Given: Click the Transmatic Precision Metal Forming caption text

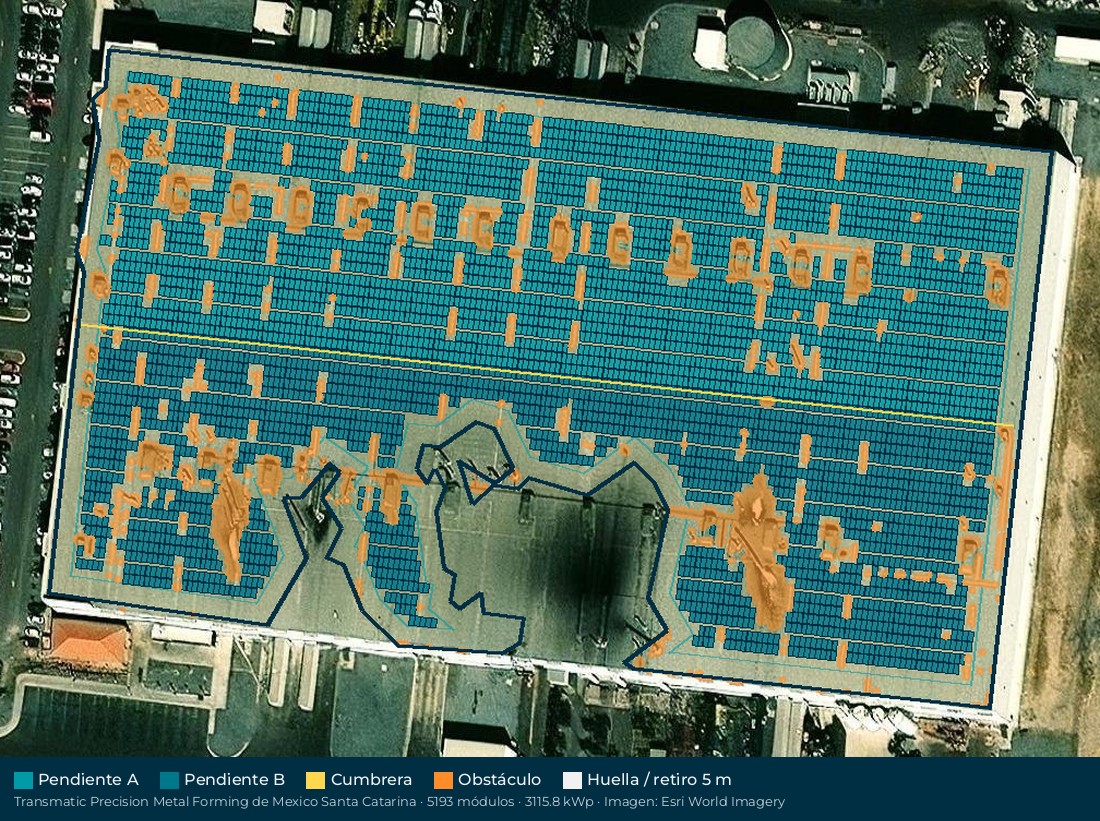Looking at the screenshot, I should tap(215, 801).
